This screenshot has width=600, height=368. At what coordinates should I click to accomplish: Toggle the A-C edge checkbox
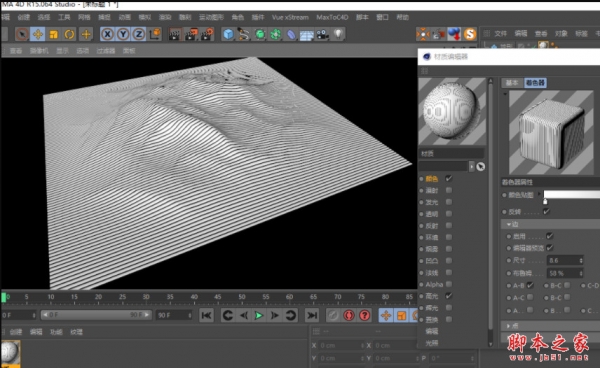click(530, 297)
